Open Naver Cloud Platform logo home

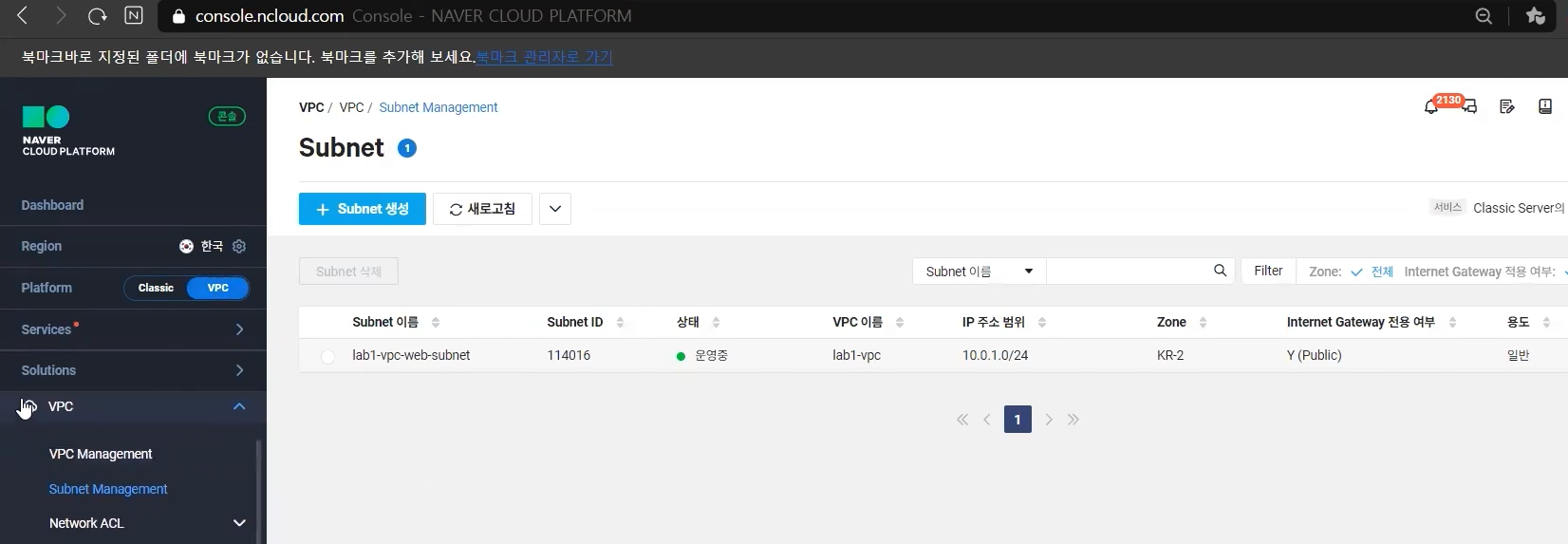click(x=68, y=131)
